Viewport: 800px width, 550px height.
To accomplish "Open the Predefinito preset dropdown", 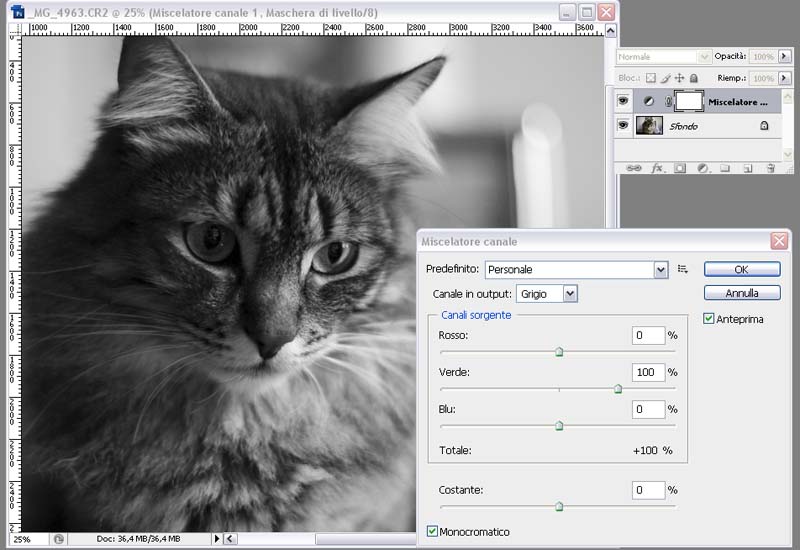I will tap(660, 270).
